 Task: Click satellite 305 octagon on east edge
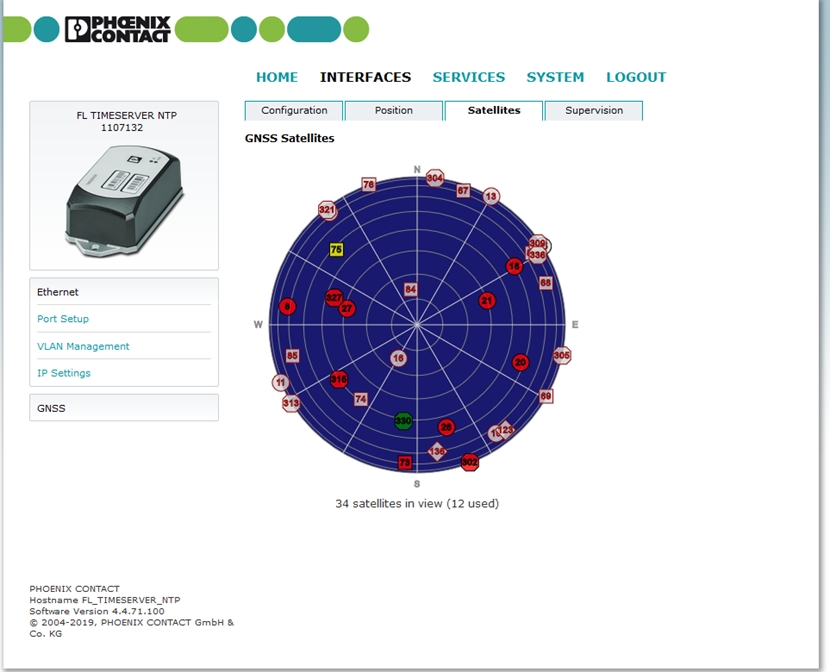tap(562, 355)
